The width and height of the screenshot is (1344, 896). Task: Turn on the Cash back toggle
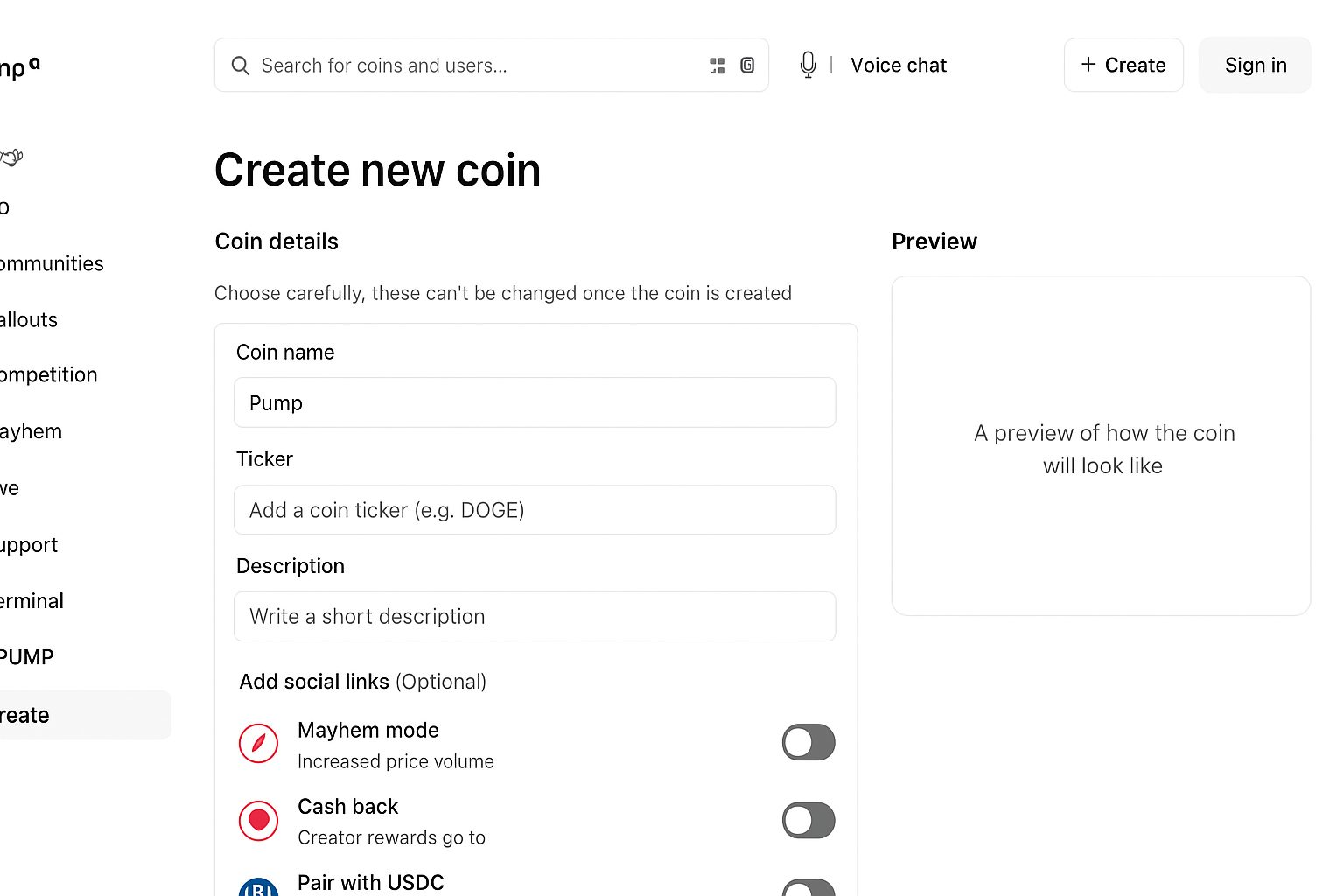point(808,821)
